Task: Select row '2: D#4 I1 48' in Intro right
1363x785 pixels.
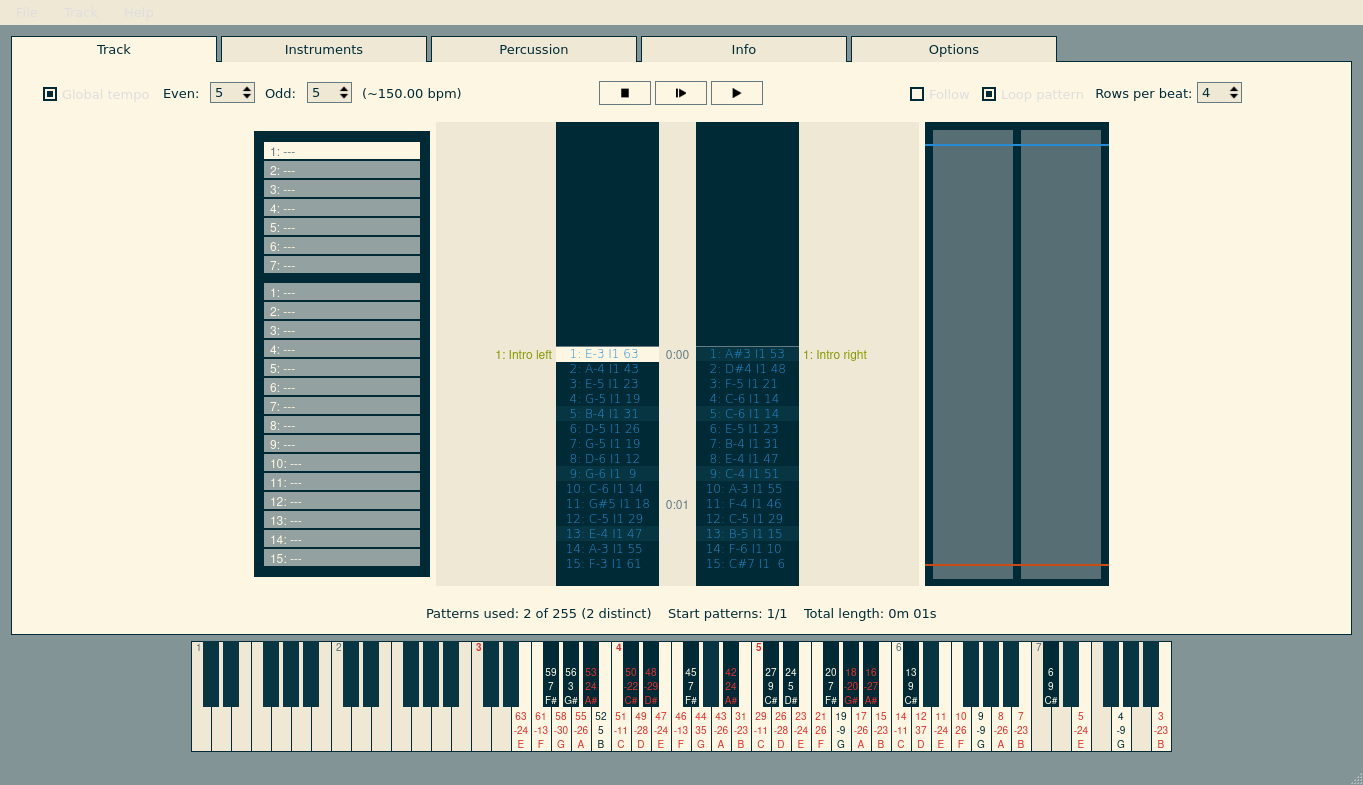Action: (x=747, y=369)
